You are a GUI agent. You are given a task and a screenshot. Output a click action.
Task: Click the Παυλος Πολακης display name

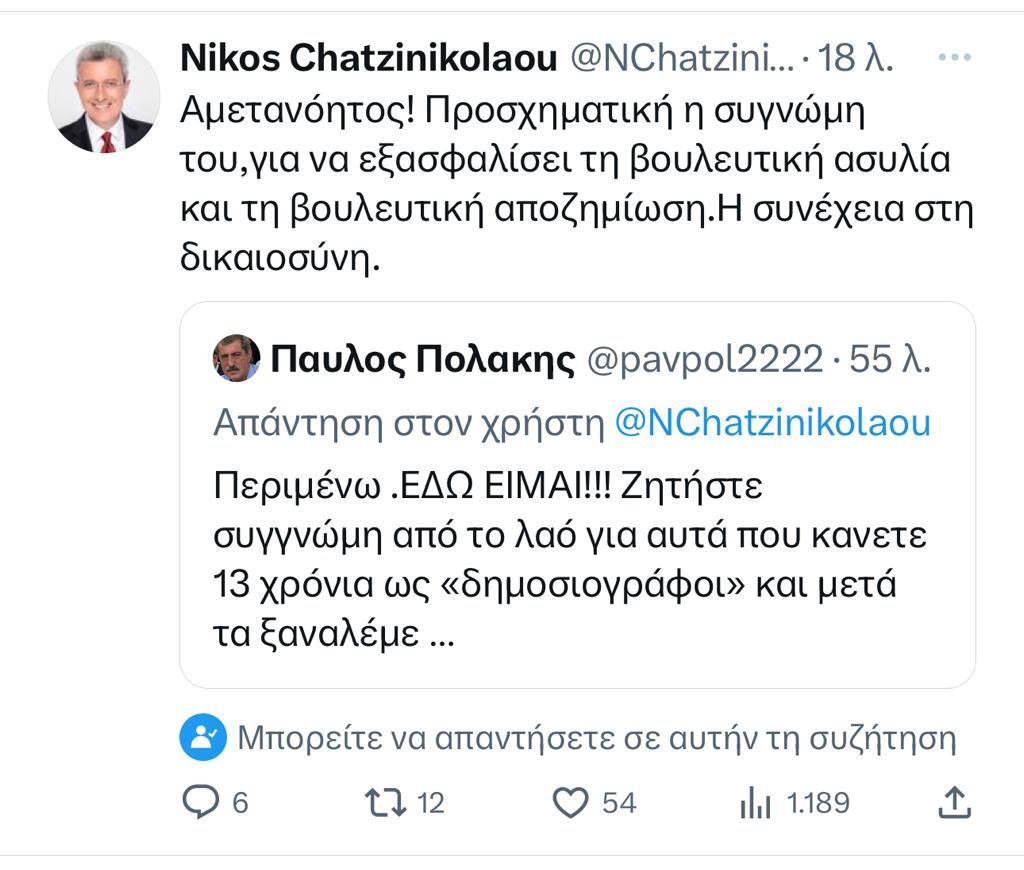423,359
